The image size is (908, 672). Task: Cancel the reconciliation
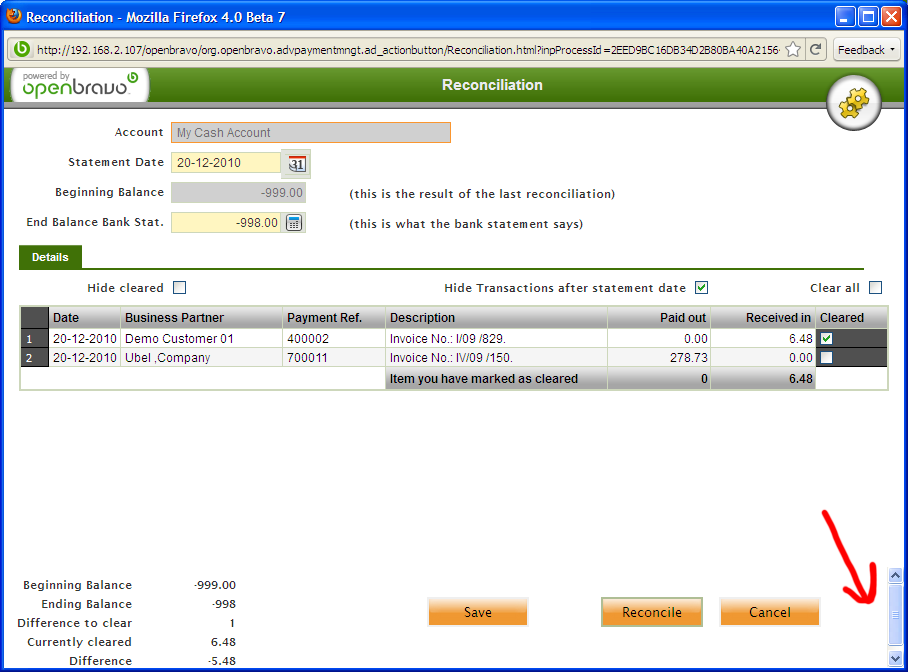769,612
